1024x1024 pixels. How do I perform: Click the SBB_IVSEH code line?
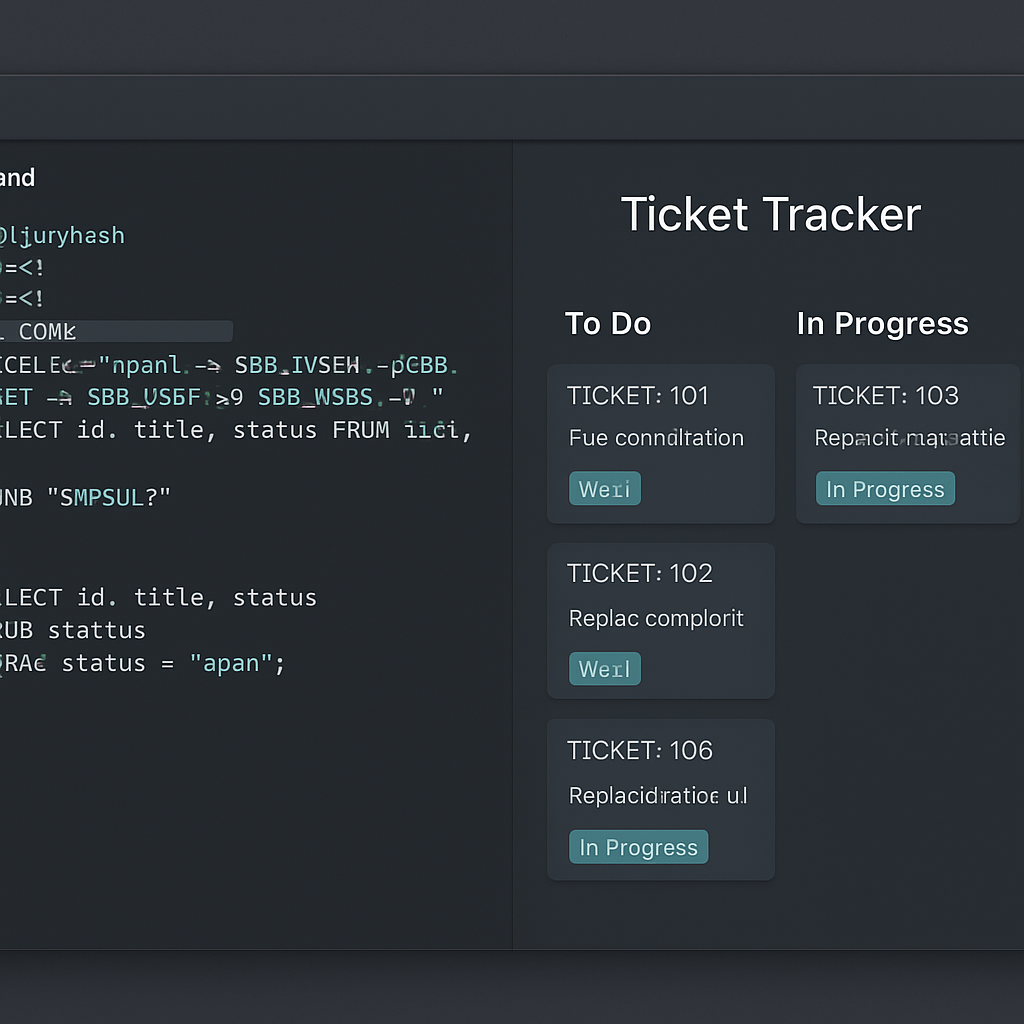tap(229, 365)
